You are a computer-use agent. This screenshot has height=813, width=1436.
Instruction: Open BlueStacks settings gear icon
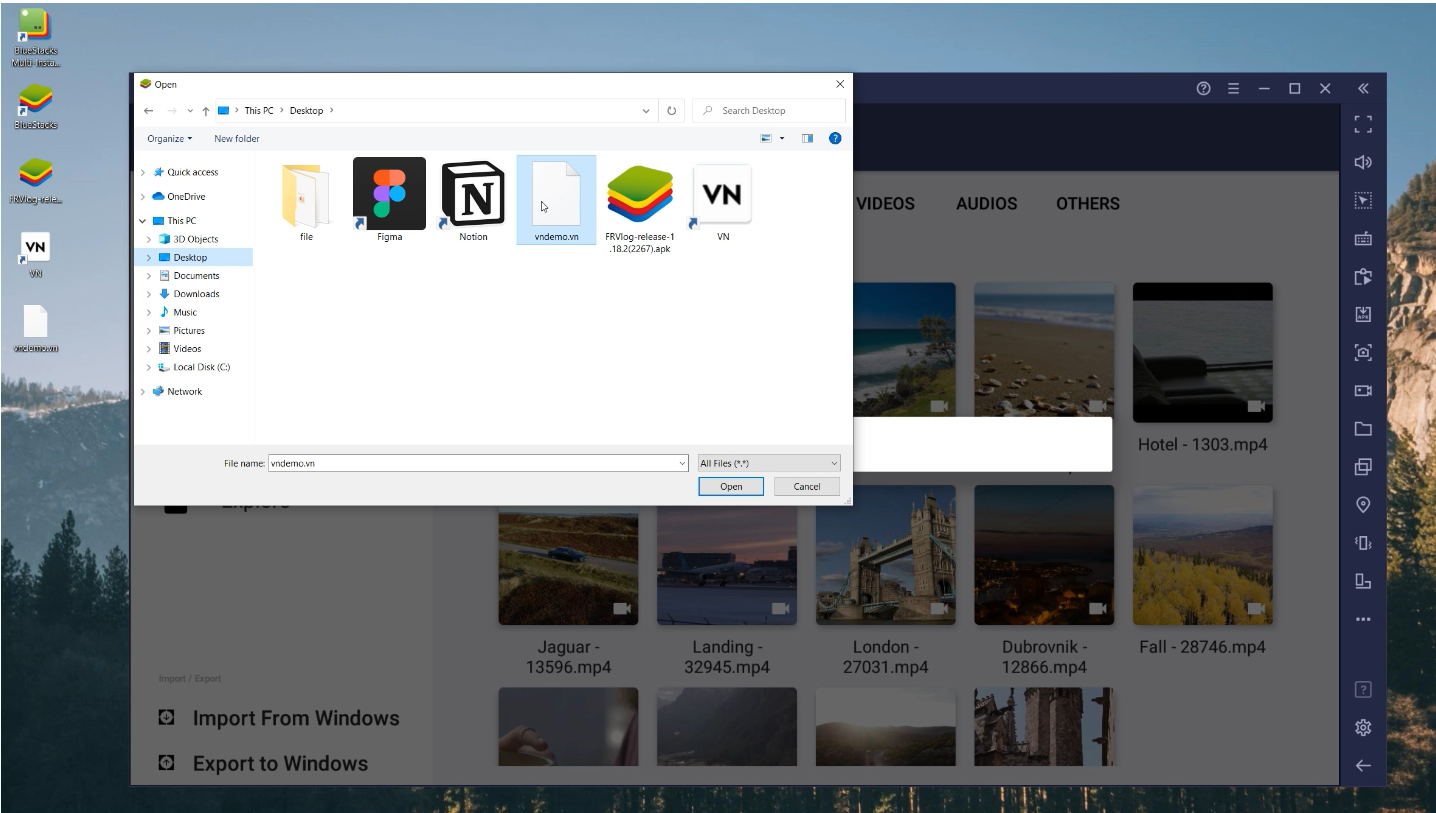click(1362, 727)
